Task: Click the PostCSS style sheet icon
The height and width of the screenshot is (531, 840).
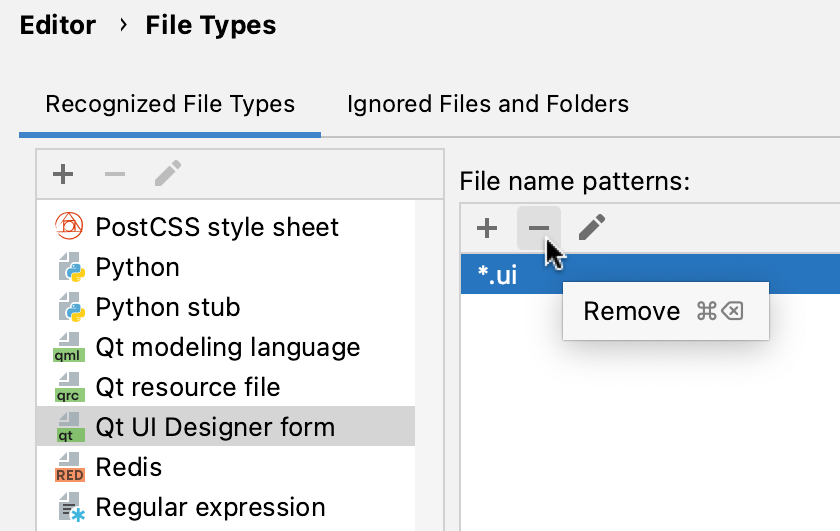Action: 70,227
